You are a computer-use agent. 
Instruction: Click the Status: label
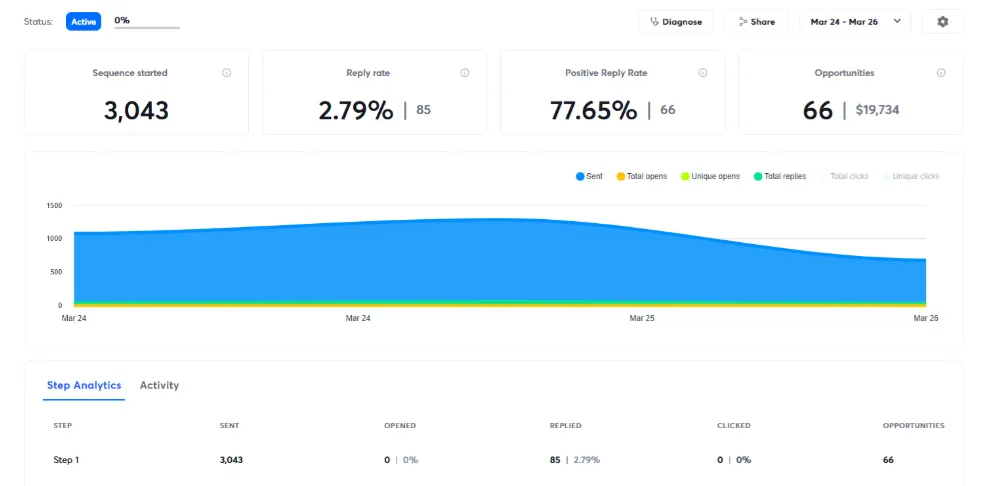click(39, 22)
